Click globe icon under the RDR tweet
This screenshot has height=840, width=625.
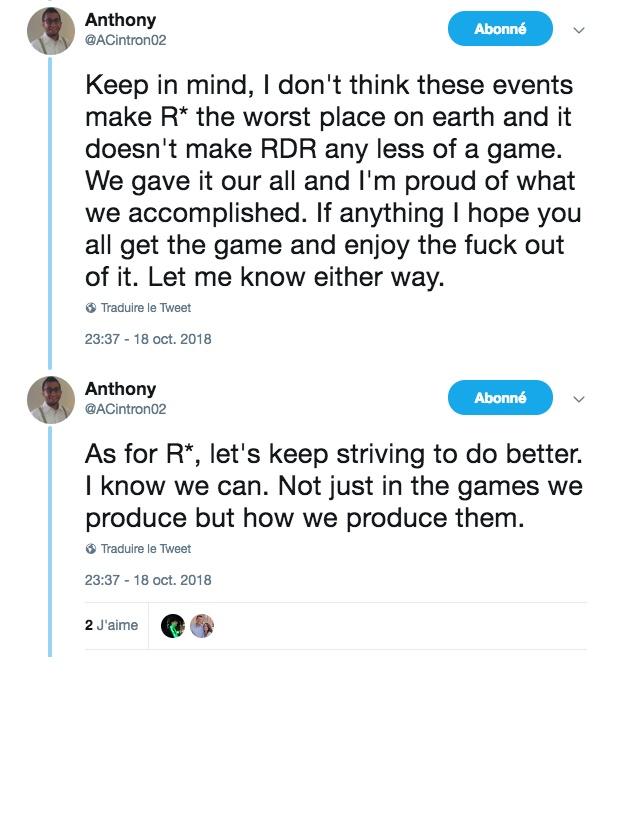[91, 309]
